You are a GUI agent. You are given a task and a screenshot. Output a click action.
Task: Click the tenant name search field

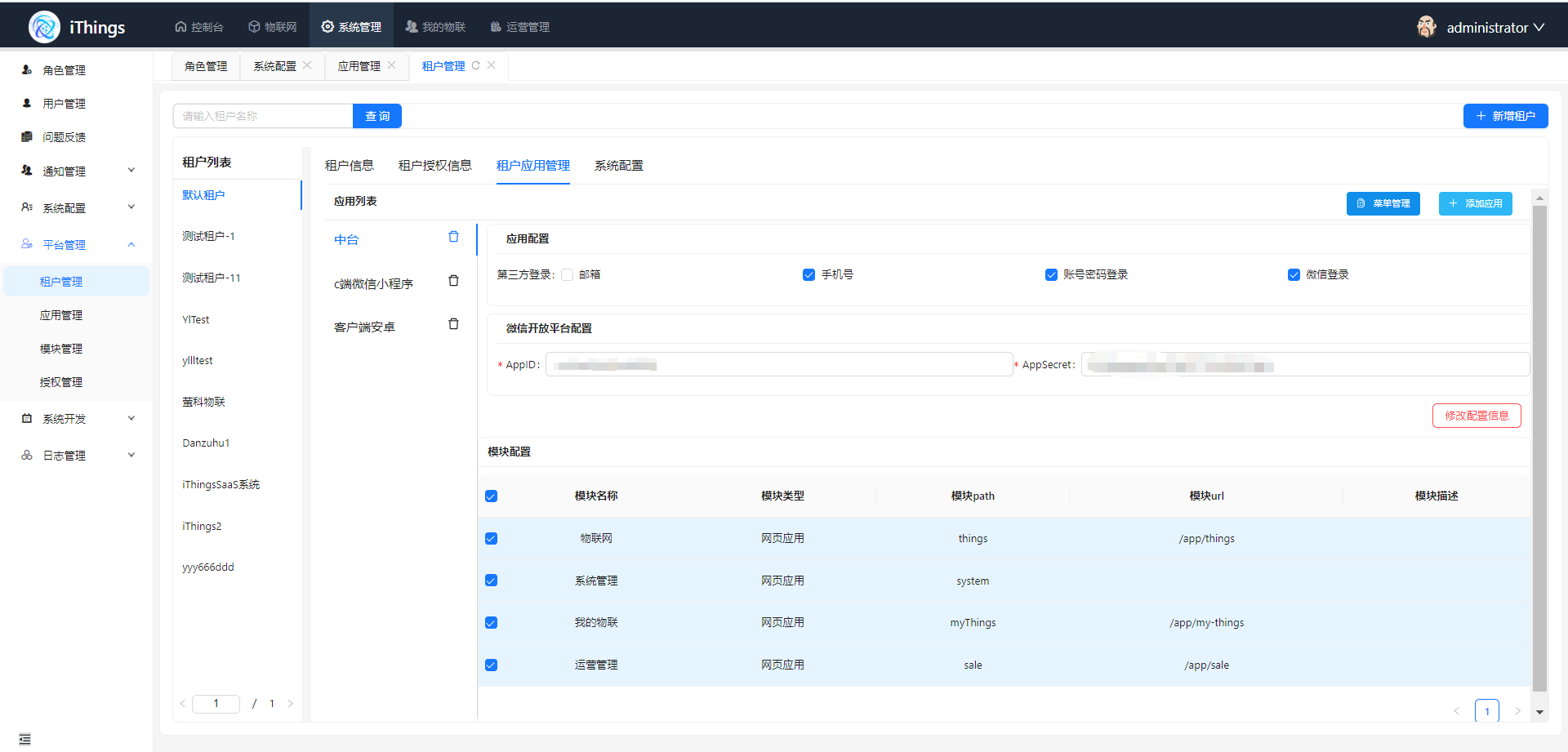(262, 116)
